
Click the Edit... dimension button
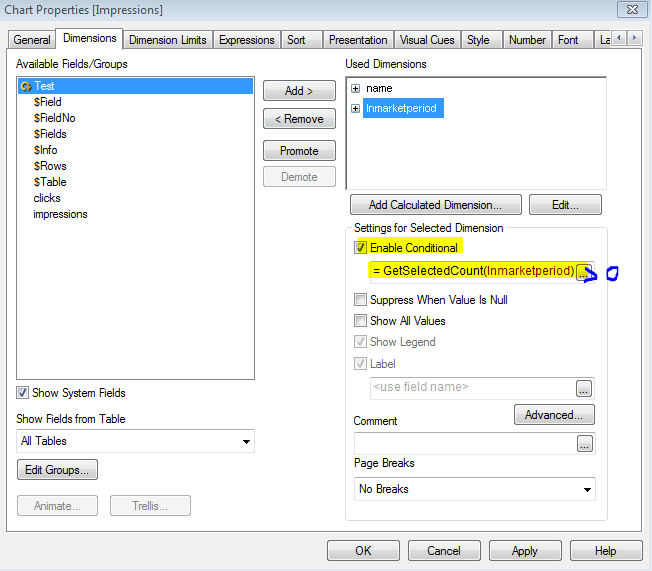565,205
